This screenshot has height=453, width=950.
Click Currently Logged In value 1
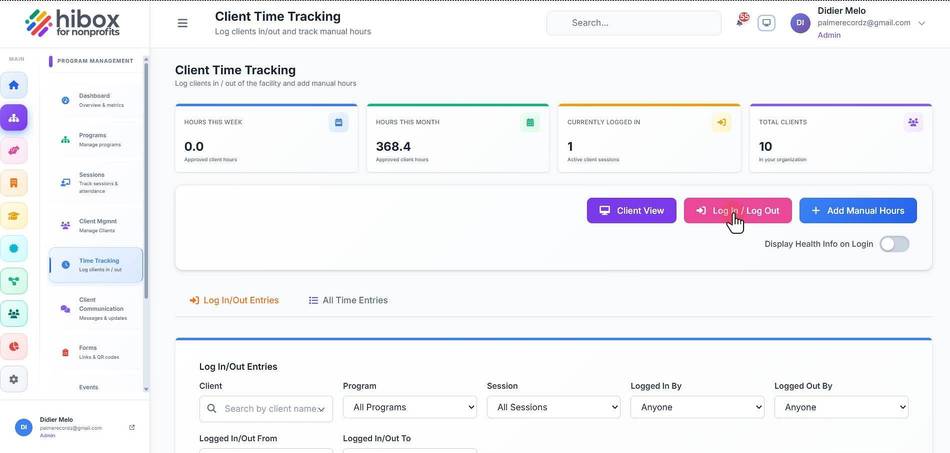(x=570, y=146)
